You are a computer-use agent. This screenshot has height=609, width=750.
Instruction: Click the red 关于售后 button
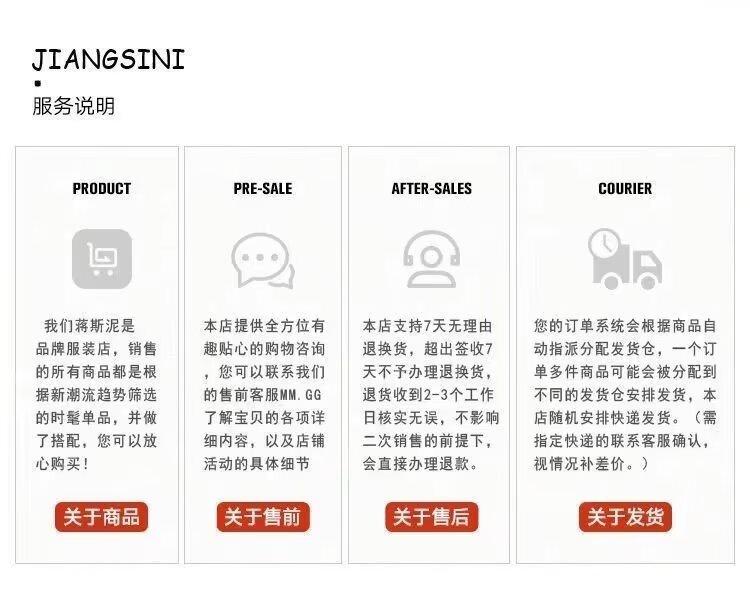pyautogui.click(x=431, y=517)
